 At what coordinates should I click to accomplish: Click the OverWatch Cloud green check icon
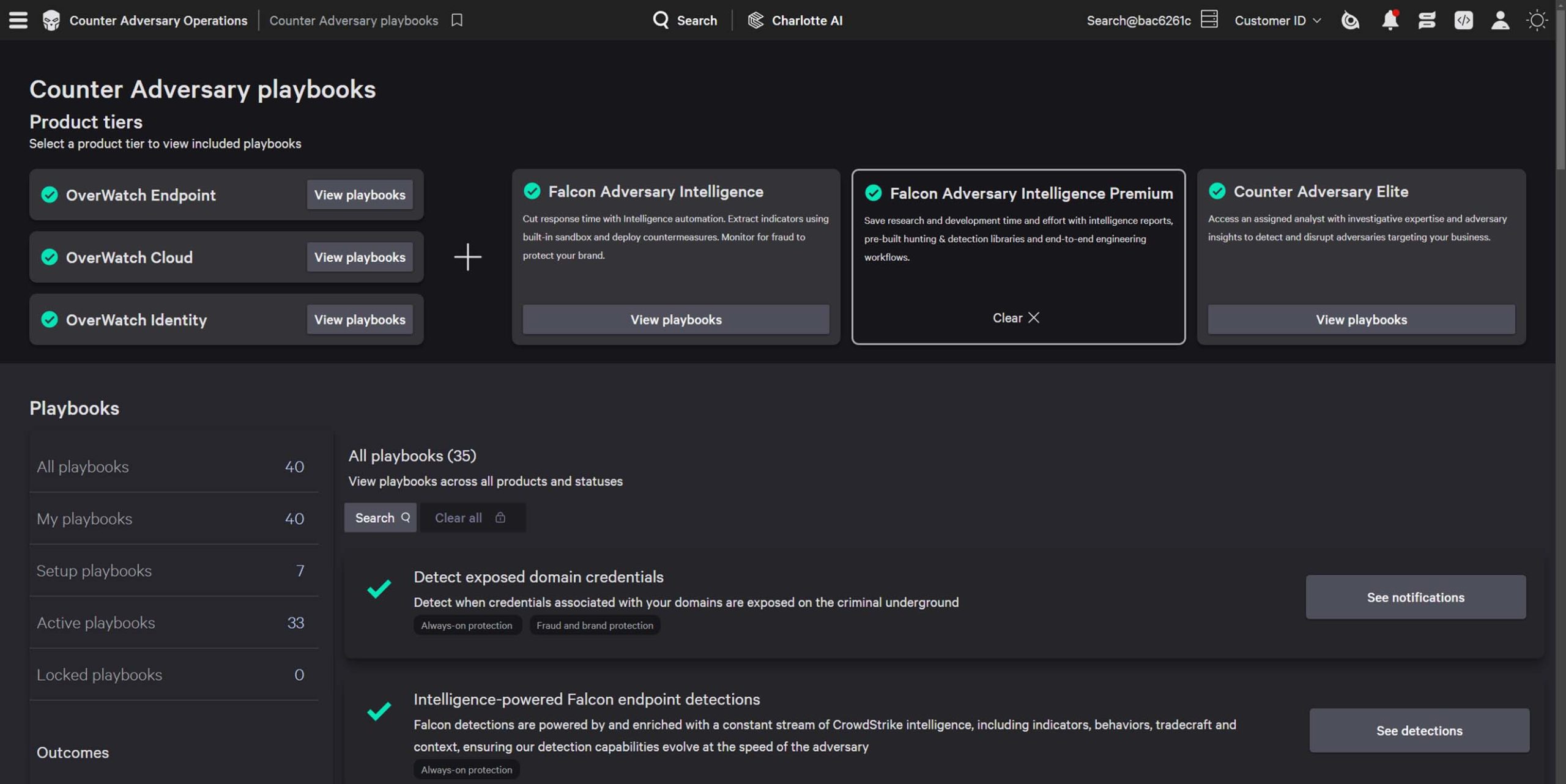[x=50, y=257]
